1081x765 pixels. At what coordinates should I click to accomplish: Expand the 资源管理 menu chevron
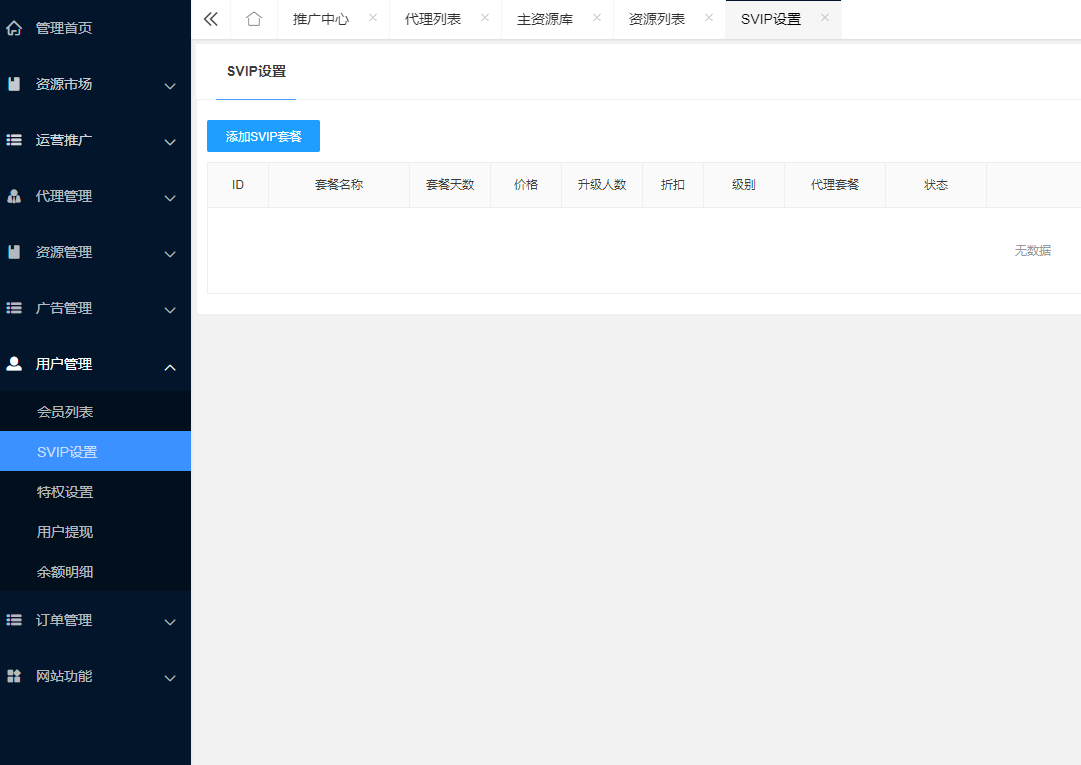(170, 254)
